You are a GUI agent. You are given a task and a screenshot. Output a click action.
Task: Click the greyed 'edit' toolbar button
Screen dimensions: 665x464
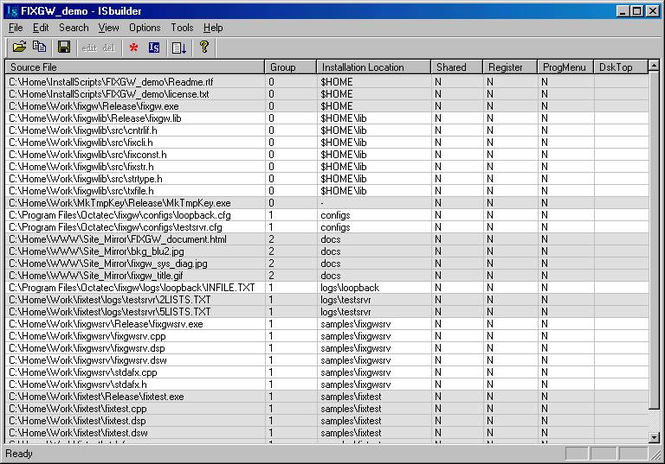point(89,48)
